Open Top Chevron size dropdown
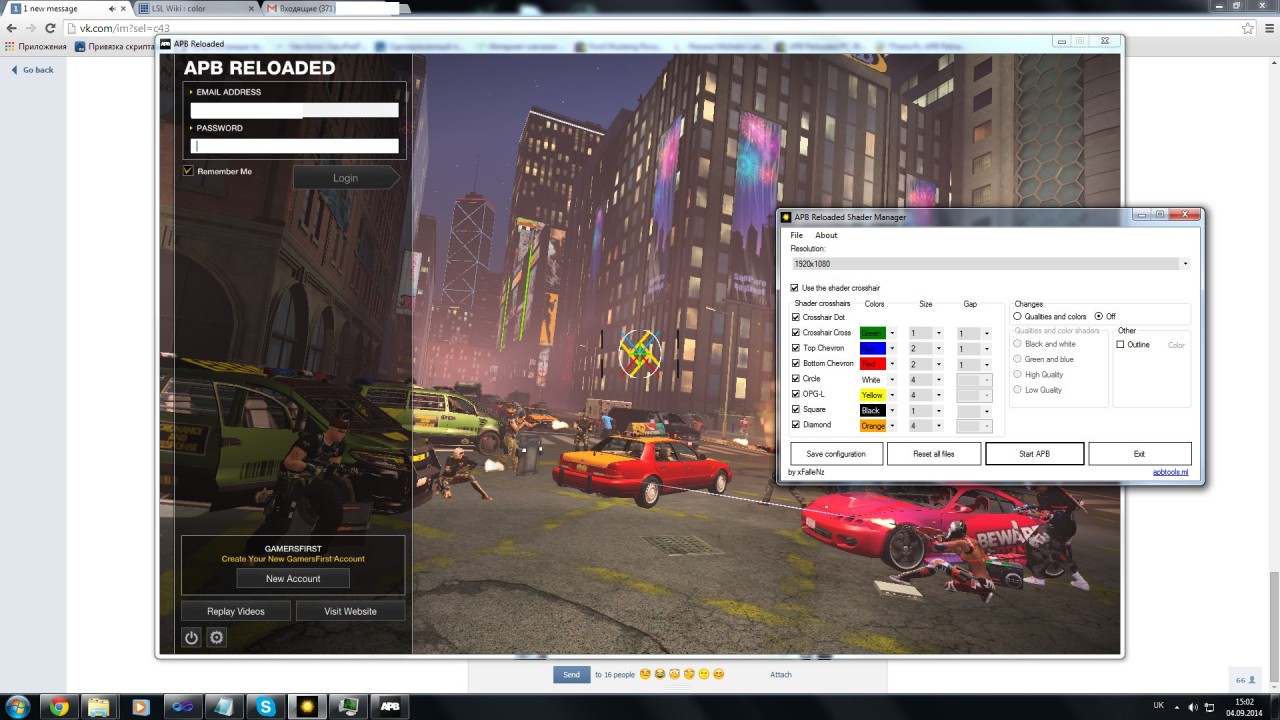Screen dimensions: 1280x720 coord(939,349)
